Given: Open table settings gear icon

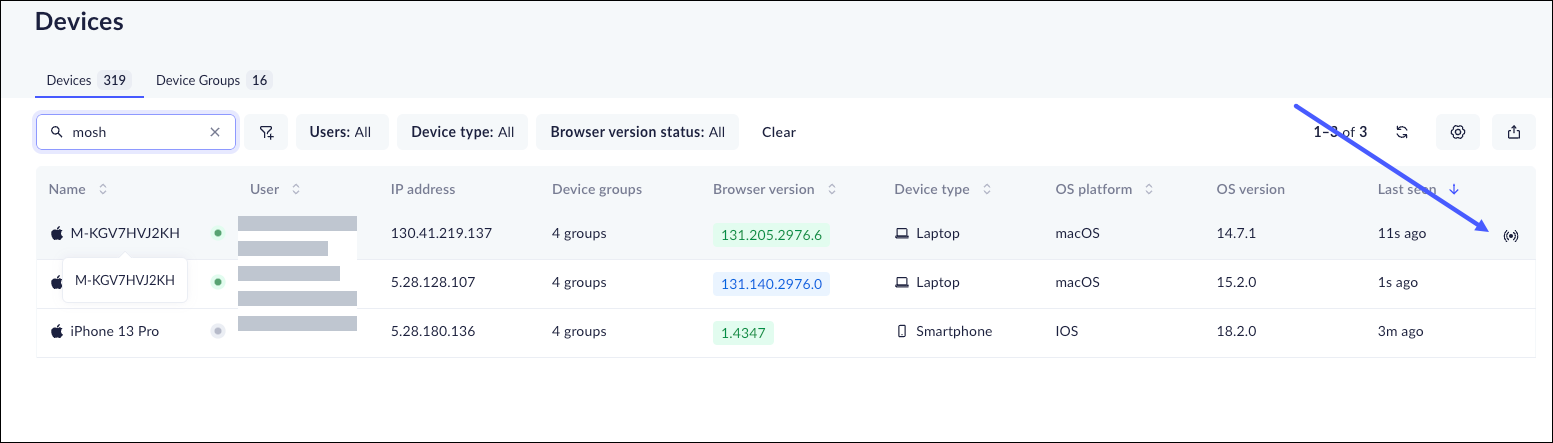Looking at the screenshot, I should pyautogui.click(x=1458, y=132).
